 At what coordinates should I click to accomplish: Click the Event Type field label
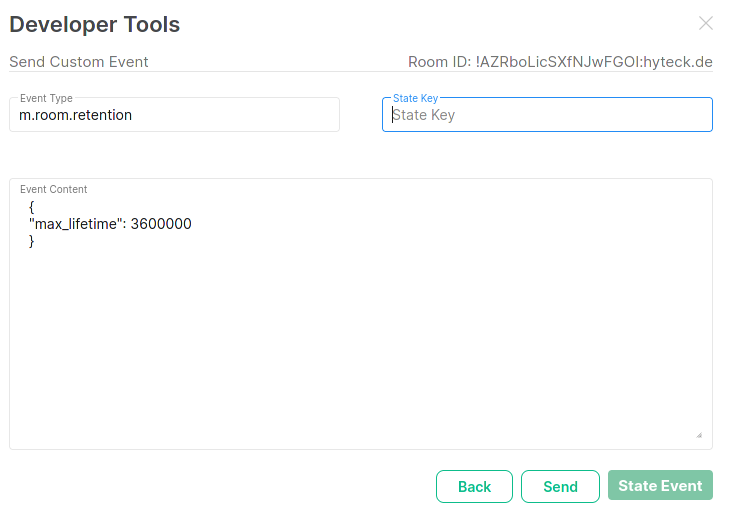pos(46,98)
